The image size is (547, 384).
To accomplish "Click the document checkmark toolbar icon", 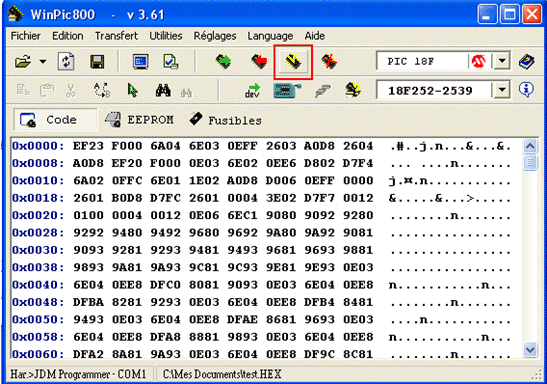I will [x=171, y=62].
